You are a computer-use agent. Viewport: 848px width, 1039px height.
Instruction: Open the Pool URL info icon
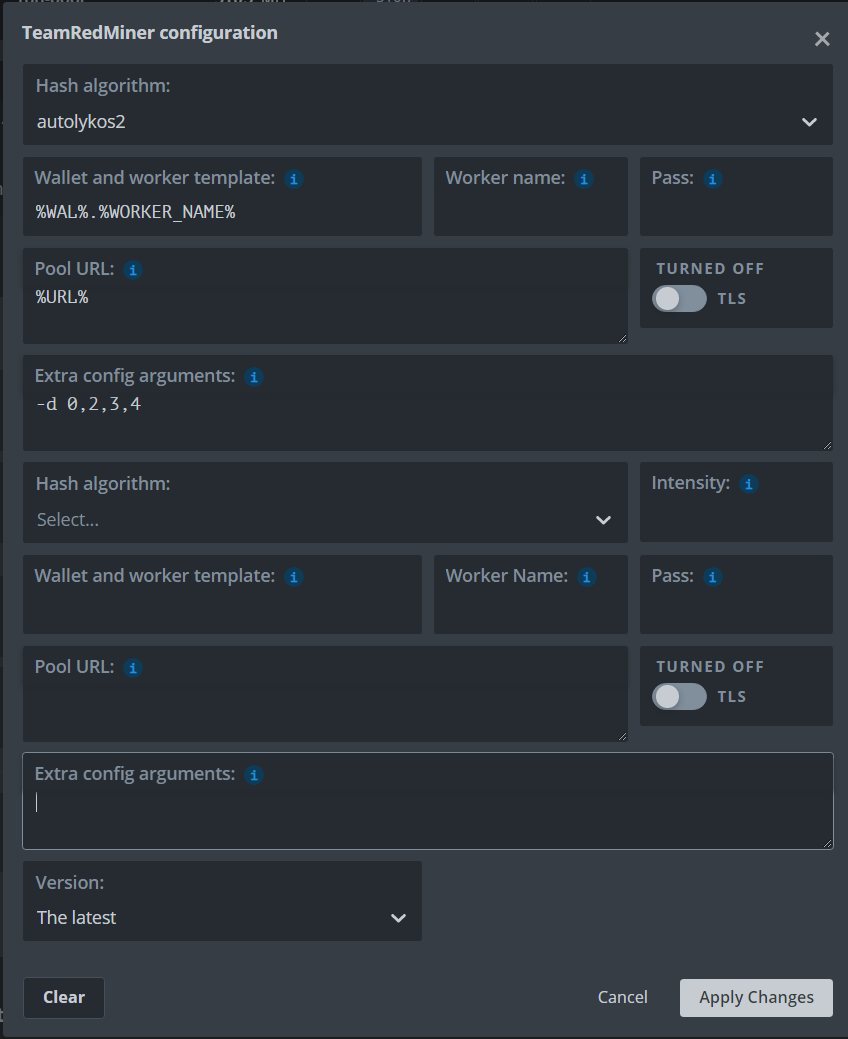(x=132, y=269)
